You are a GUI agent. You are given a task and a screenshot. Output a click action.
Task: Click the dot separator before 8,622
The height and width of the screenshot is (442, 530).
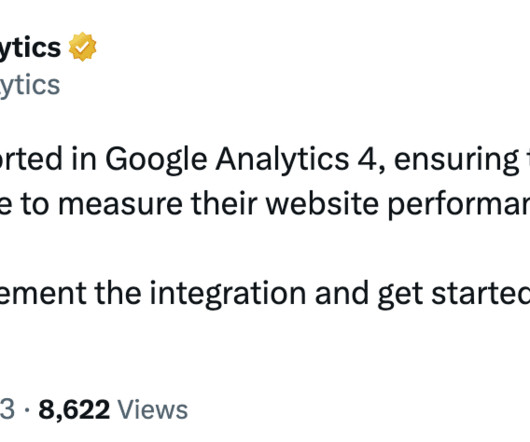point(27,410)
